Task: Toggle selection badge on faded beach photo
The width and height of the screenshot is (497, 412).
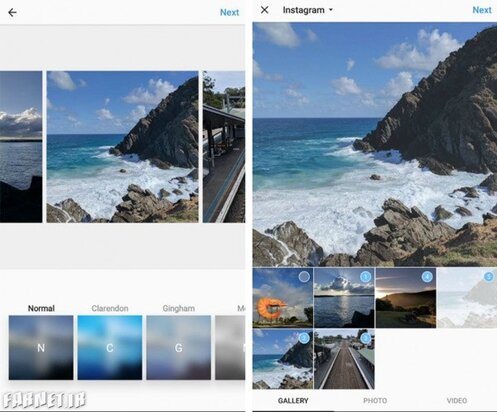Action: point(489,277)
